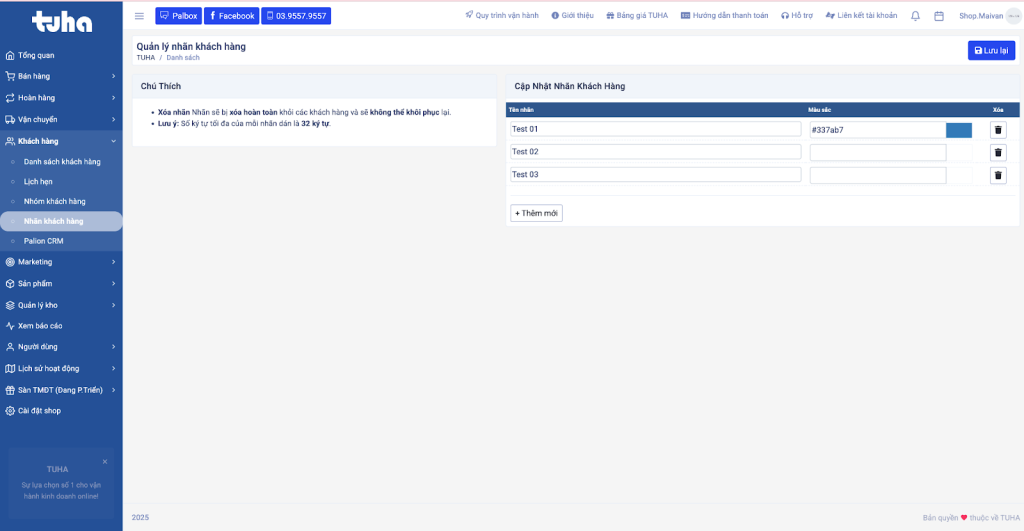Go to Danh sách khách hàng

coord(62,161)
